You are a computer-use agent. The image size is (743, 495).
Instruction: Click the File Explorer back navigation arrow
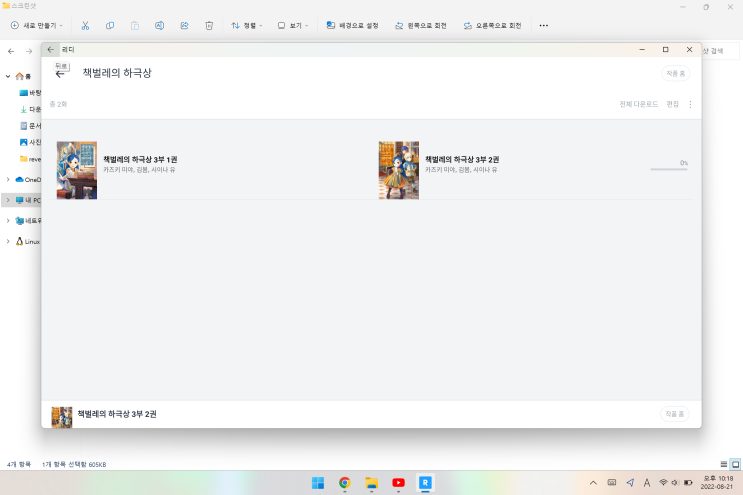(11, 51)
